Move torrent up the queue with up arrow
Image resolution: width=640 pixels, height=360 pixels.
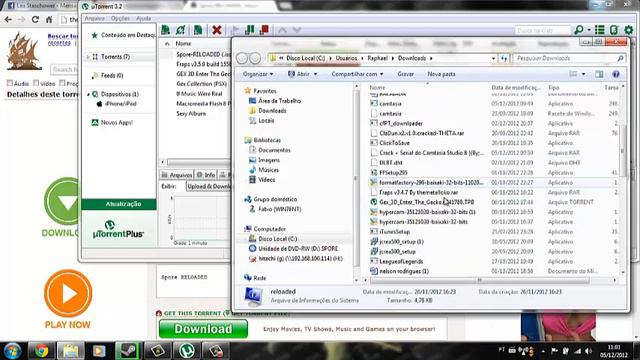click(x=282, y=30)
